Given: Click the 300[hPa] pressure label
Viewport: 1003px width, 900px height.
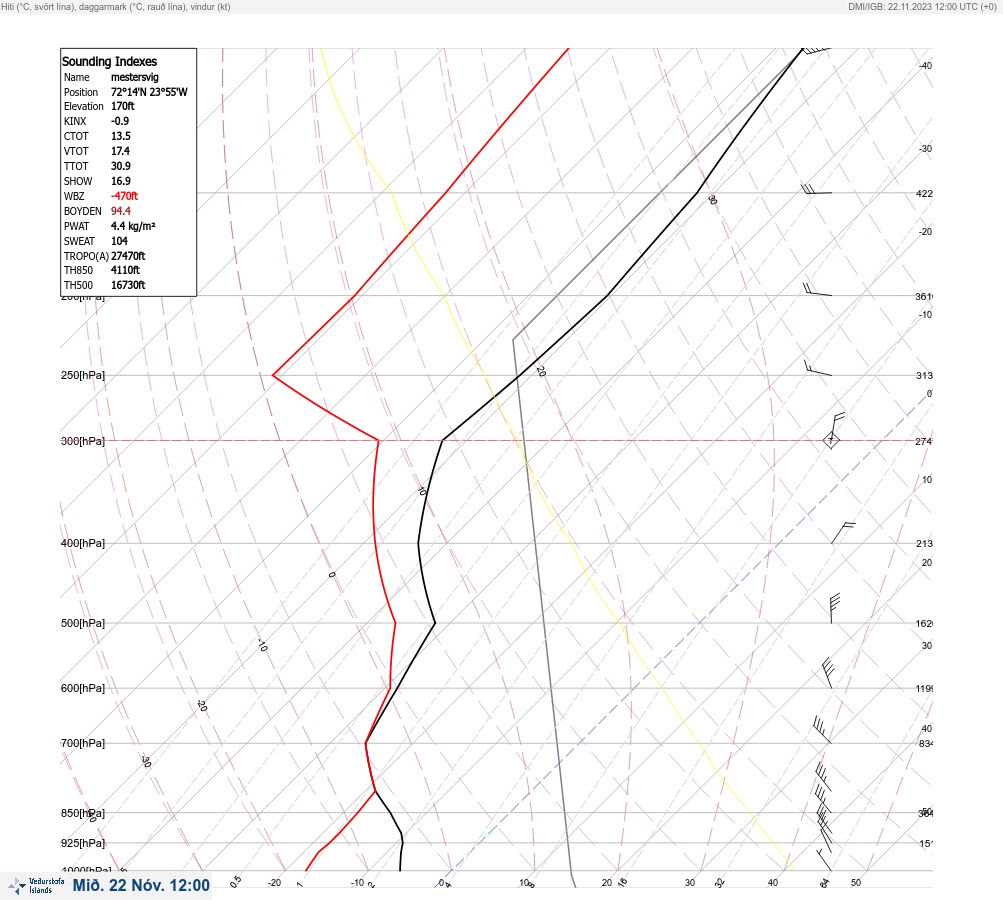Looking at the screenshot, I should coord(83,441).
